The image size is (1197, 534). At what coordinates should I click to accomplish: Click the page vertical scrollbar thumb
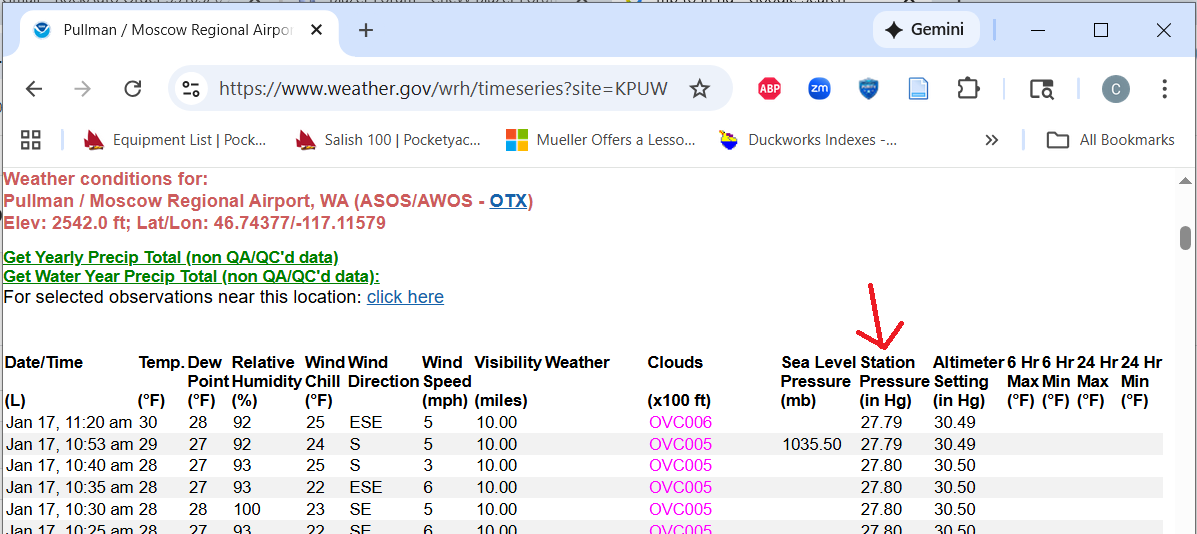(x=1185, y=238)
